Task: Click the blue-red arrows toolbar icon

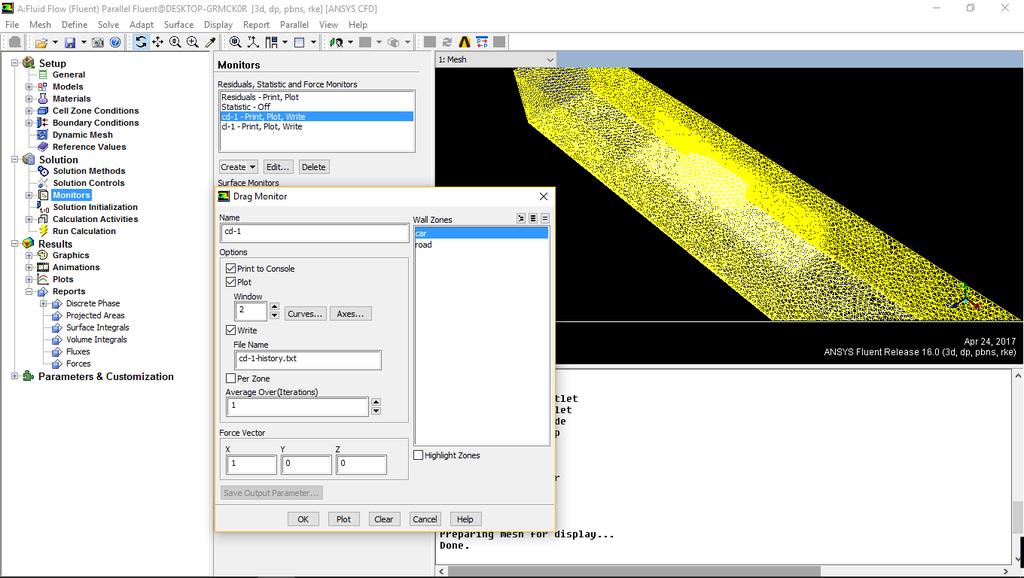Action: coord(482,42)
